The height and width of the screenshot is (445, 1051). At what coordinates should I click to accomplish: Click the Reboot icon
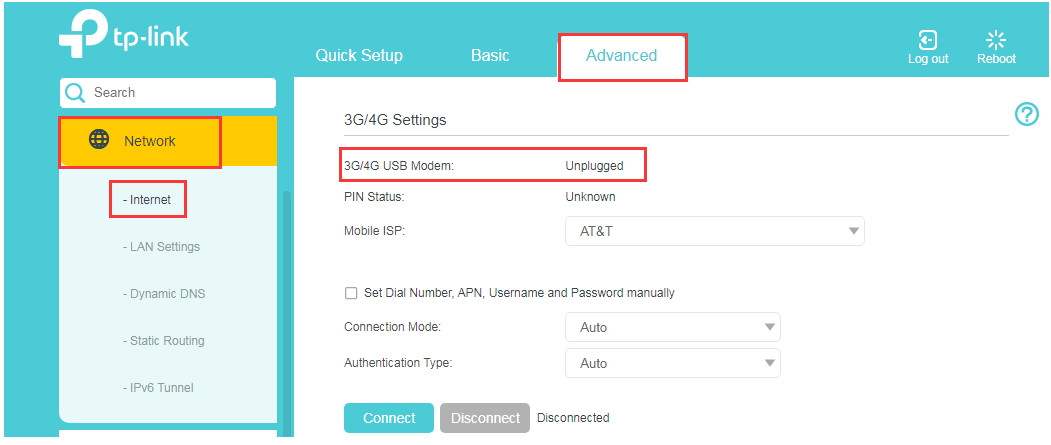click(x=996, y=40)
